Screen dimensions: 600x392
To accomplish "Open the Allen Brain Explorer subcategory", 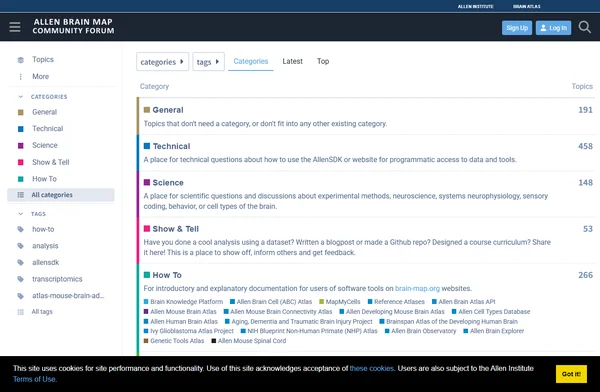I will point(494,331).
